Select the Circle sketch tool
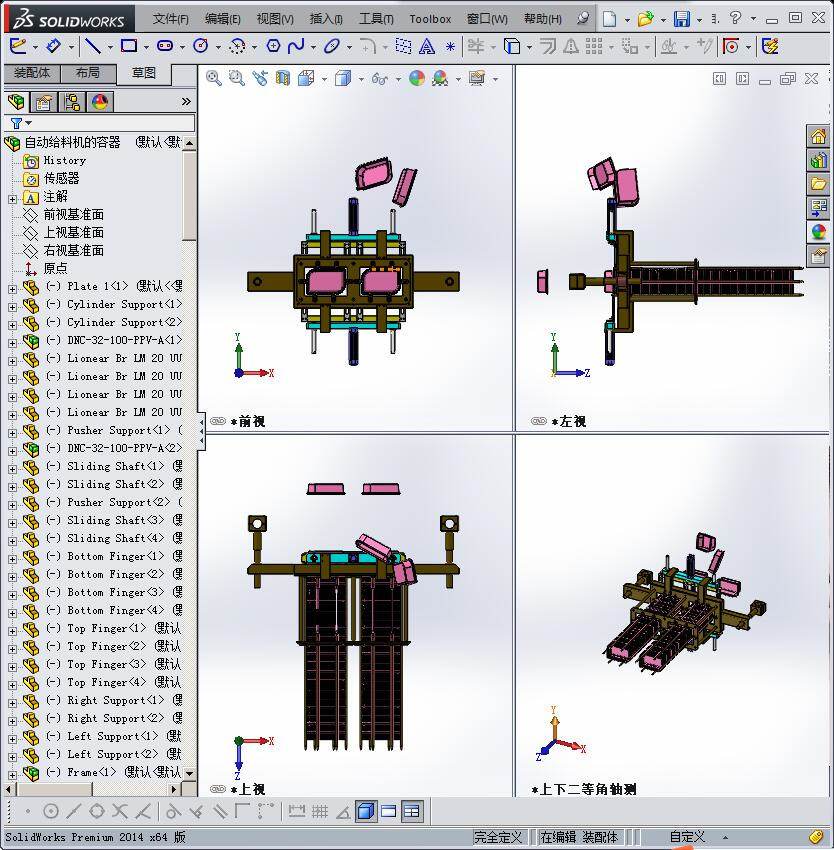This screenshot has width=834, height=850. click(201, 47)
